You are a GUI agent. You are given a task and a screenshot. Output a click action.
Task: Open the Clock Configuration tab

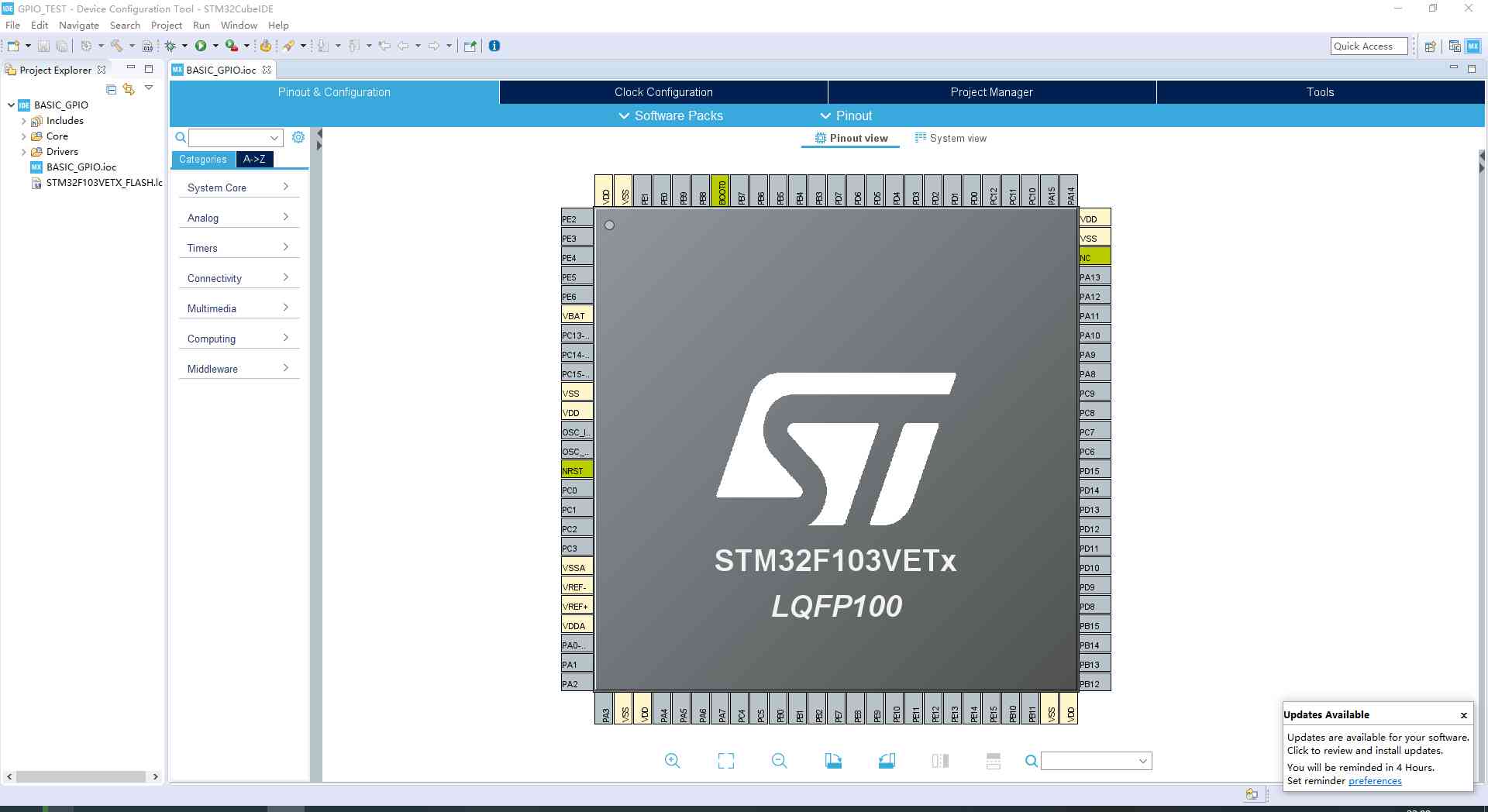click(663, 92)
